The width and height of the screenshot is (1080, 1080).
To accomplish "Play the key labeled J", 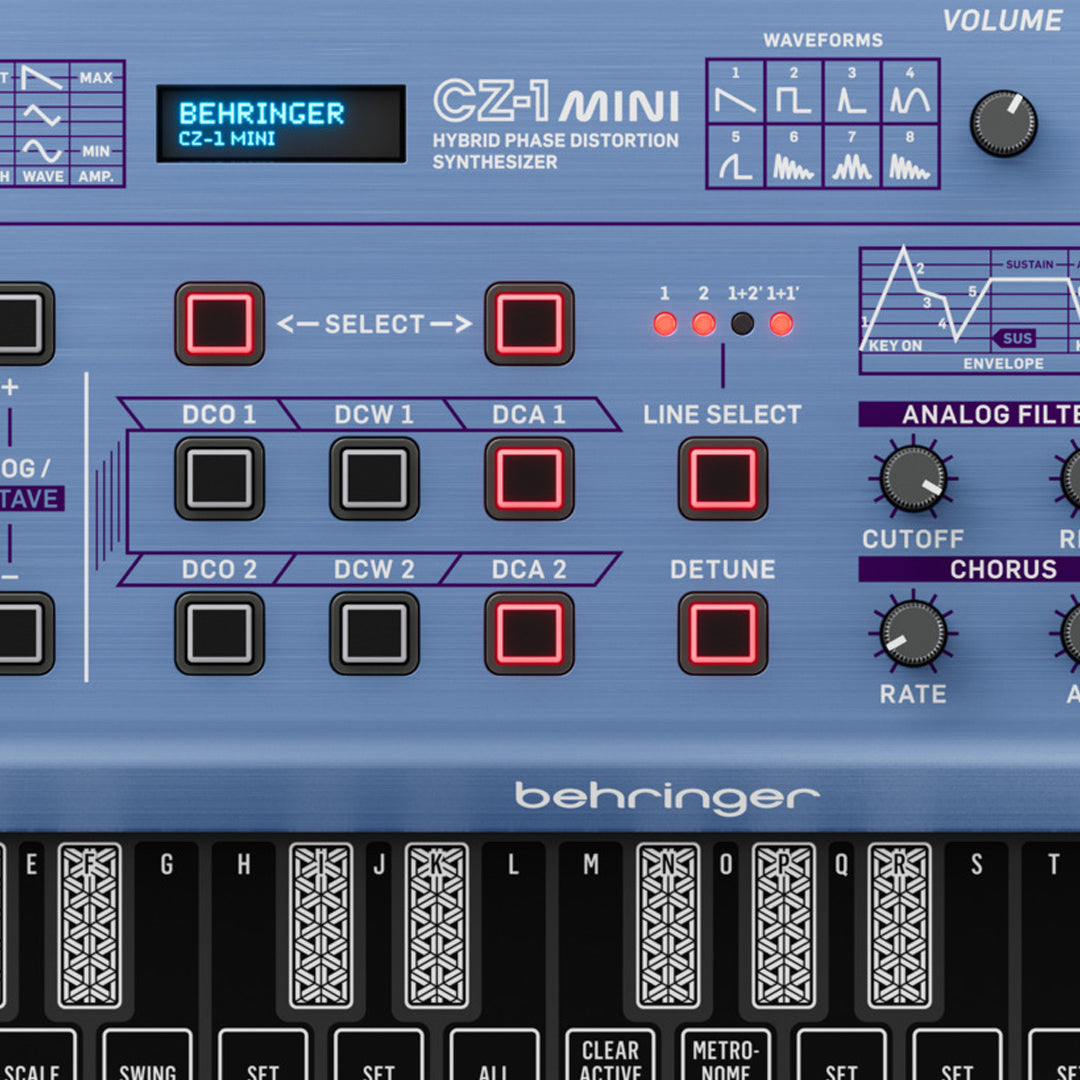I will (x=379, y=930).
